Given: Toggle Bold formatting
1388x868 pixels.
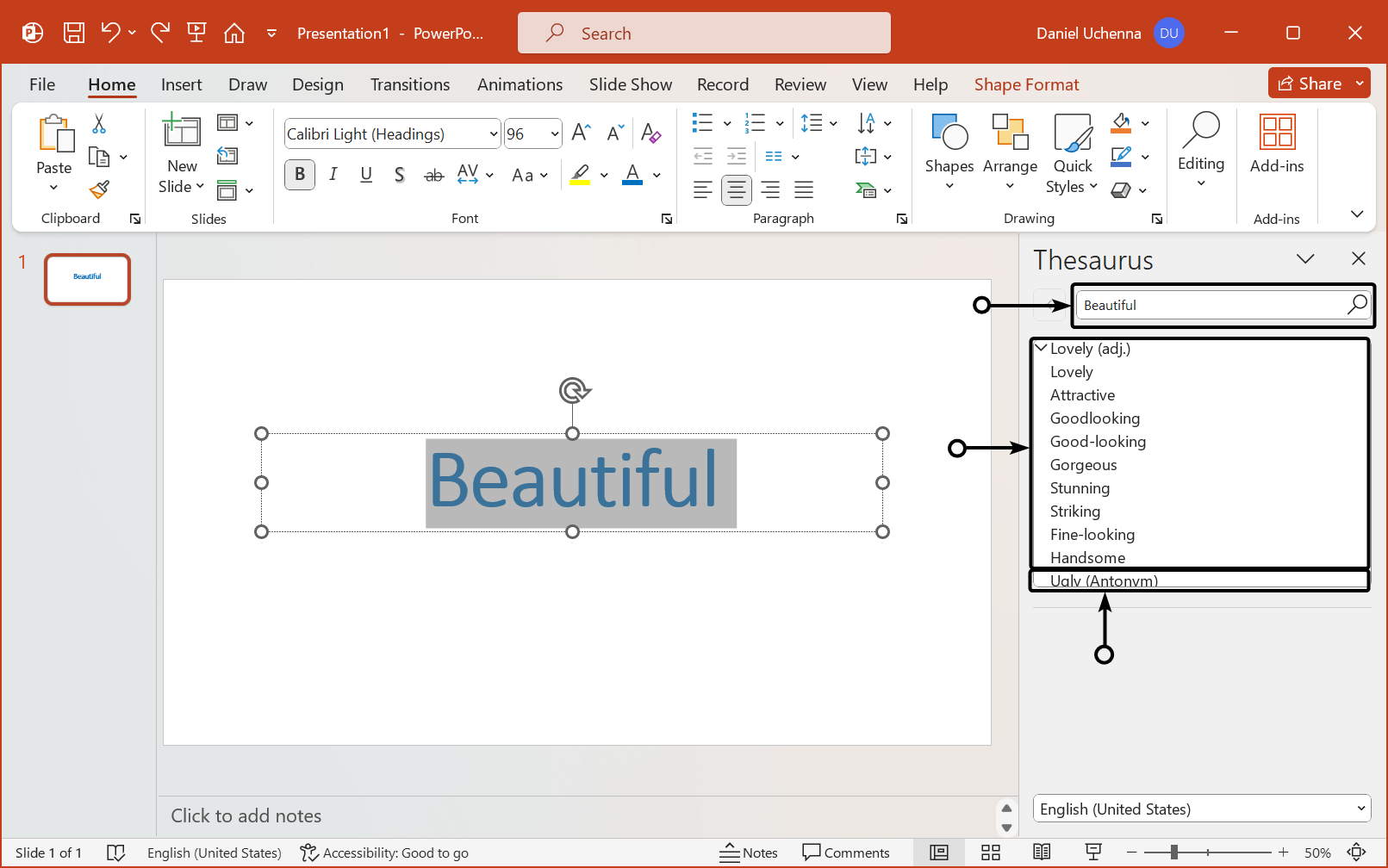Looking at the screenshot, I should tap(299, 175).
